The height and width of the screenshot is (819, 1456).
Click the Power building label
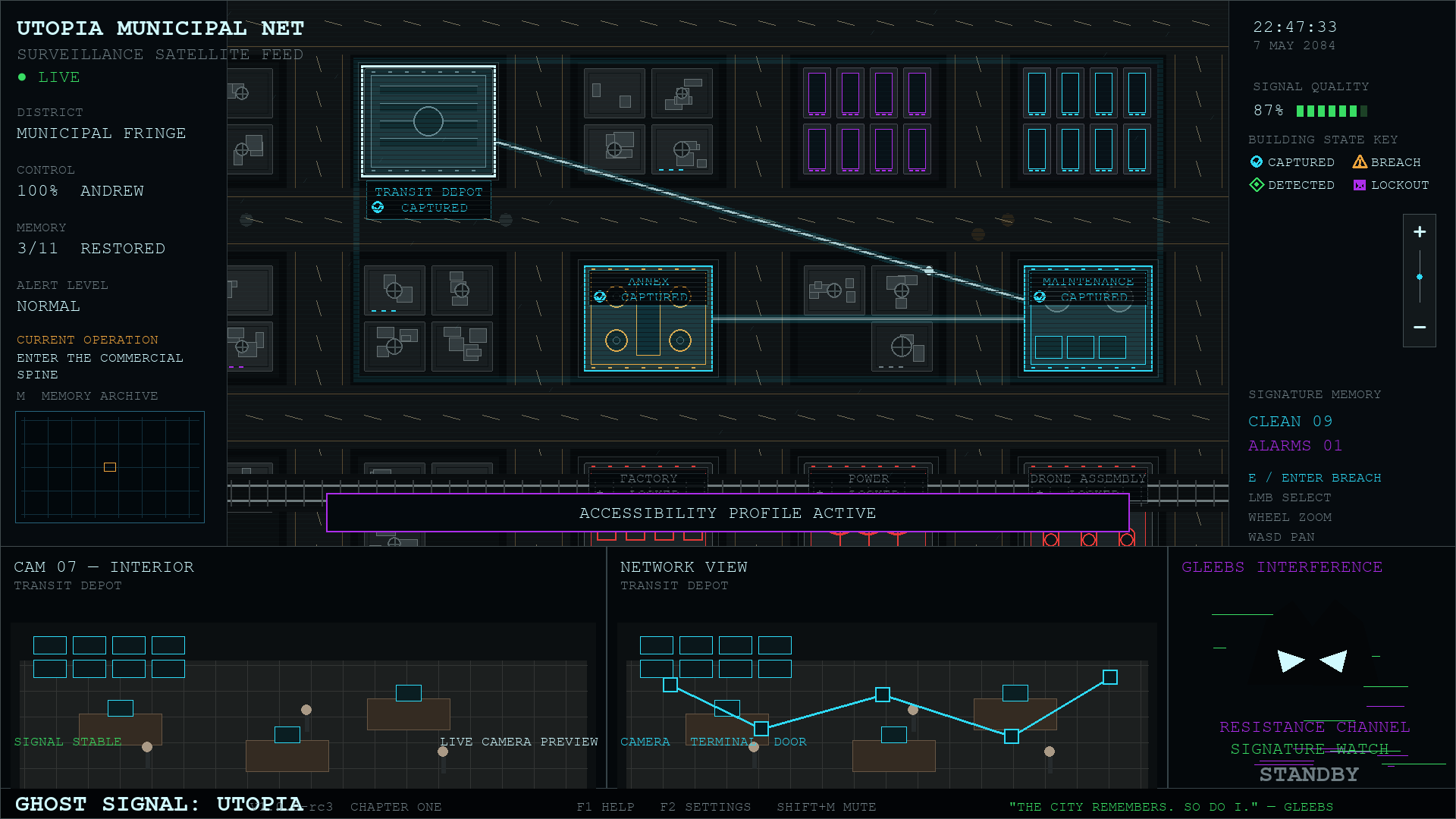click(x=868, y=479)
